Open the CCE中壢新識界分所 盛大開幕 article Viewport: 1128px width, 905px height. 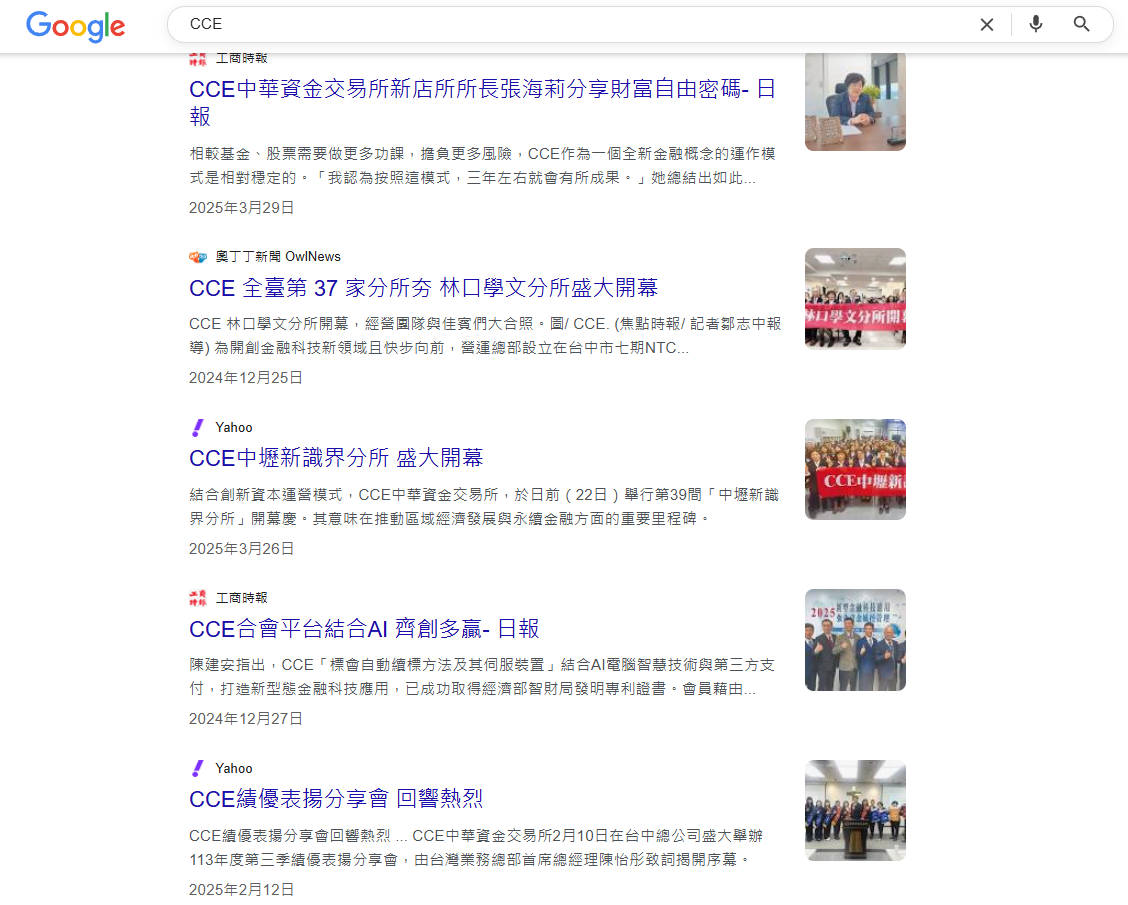pyautogui.click(x=336, y=457)
